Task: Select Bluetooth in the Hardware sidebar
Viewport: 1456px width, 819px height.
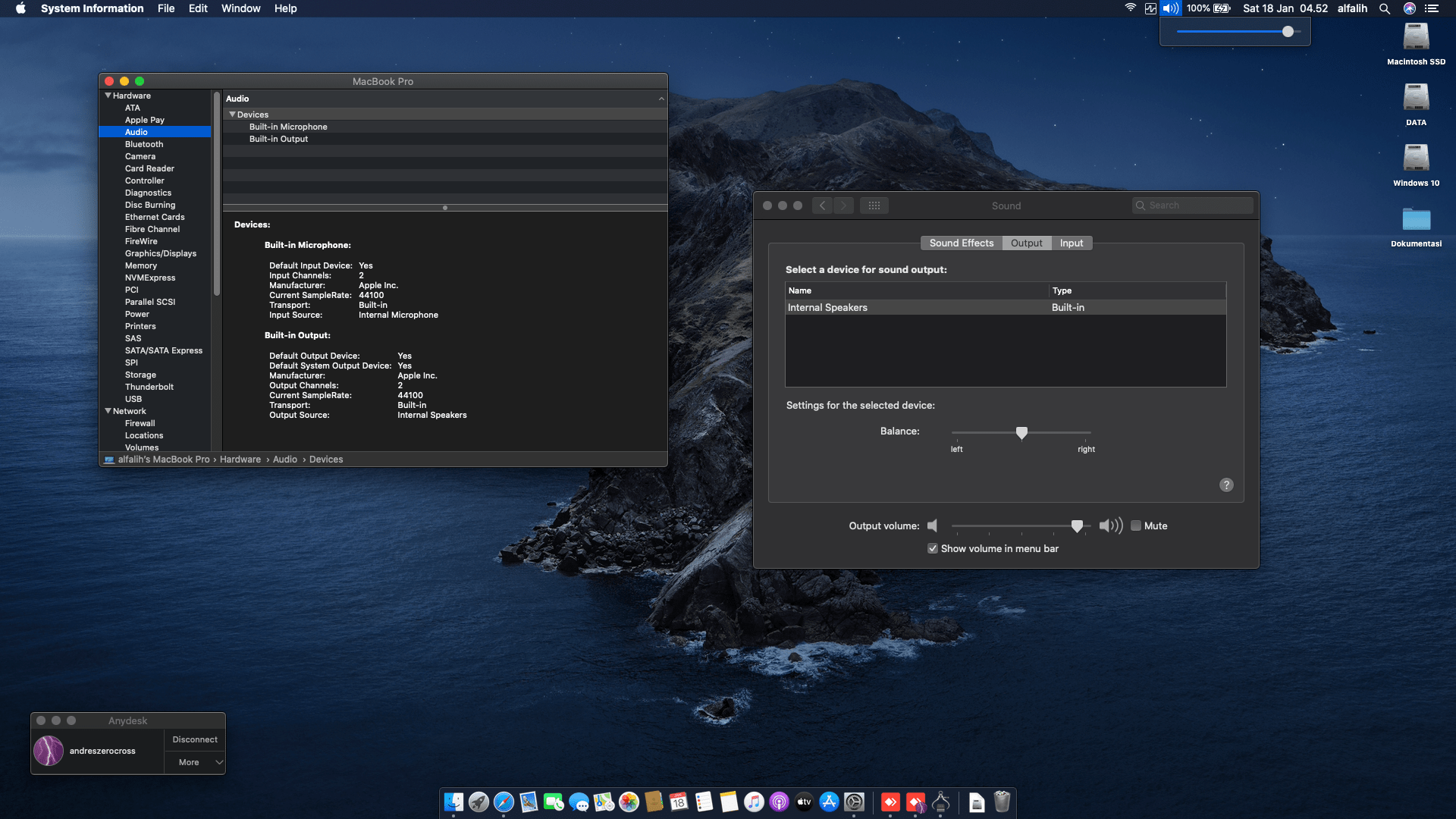Action: tap(144, 144)
